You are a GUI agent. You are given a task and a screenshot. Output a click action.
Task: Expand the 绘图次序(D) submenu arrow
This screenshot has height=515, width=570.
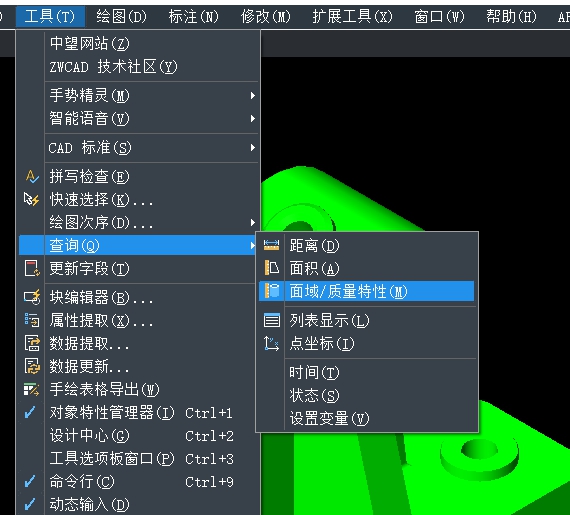pyautogui.click(x=253, y=222)
